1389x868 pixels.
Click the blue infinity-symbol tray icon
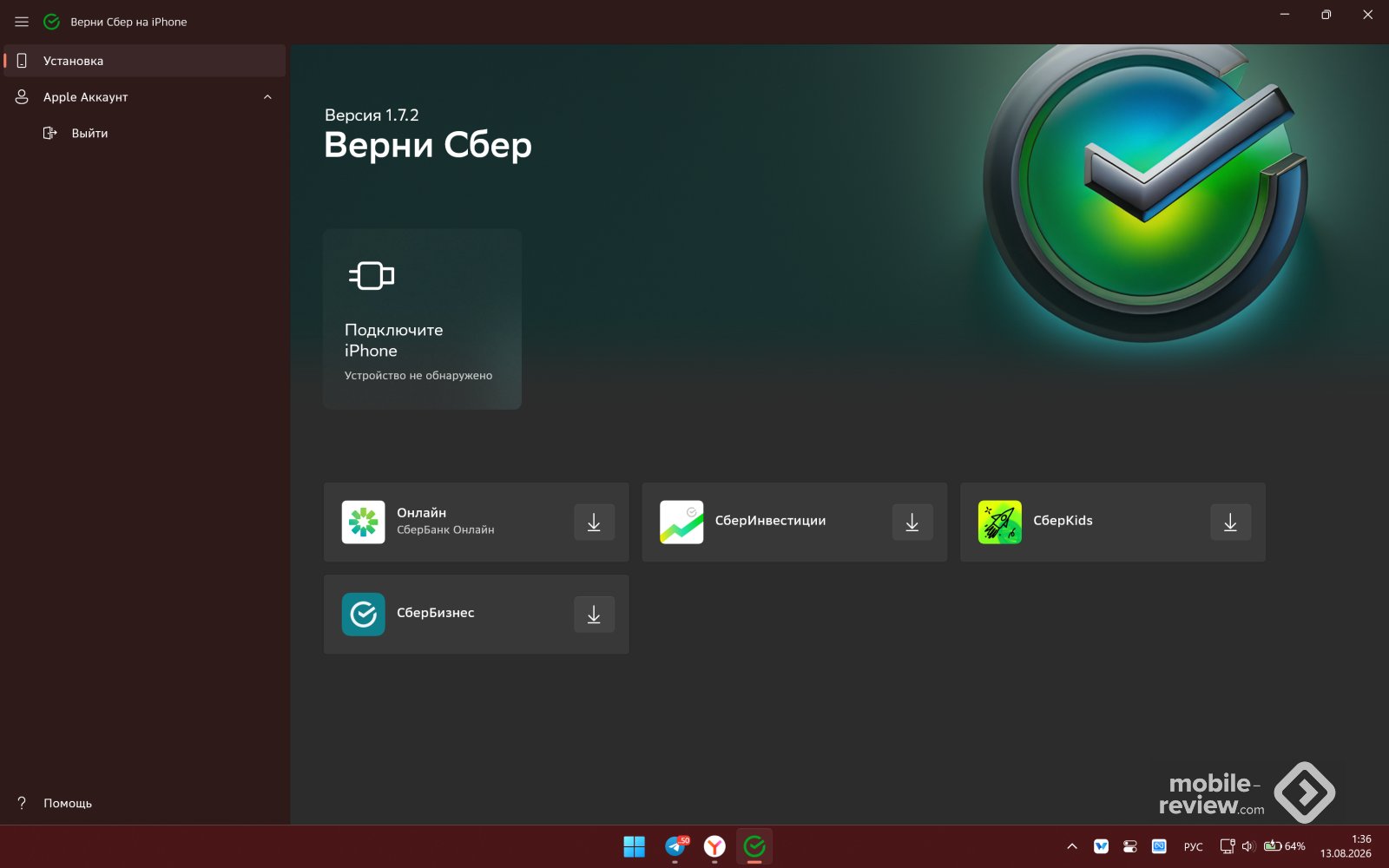[1159, 846]
